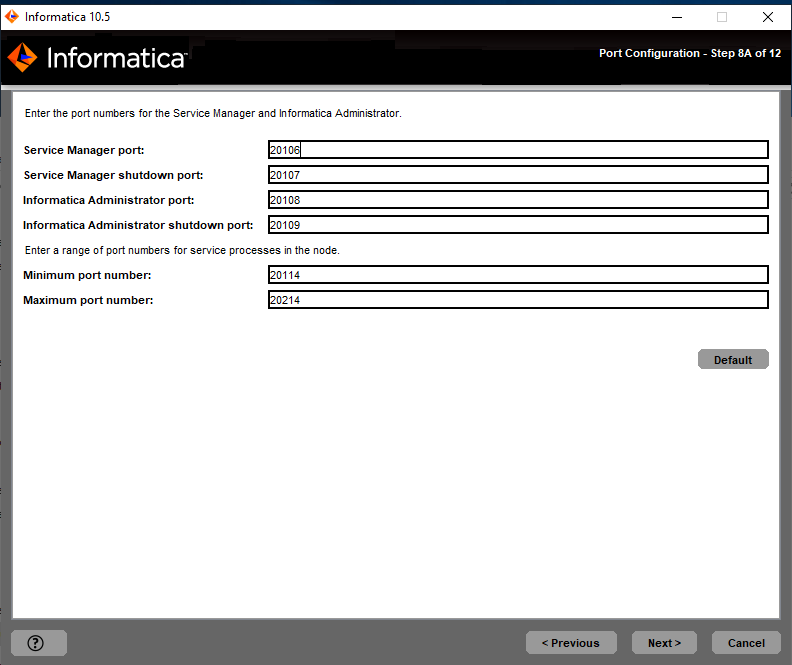Click the 'Minimum port number:' label

coord(87,275)
